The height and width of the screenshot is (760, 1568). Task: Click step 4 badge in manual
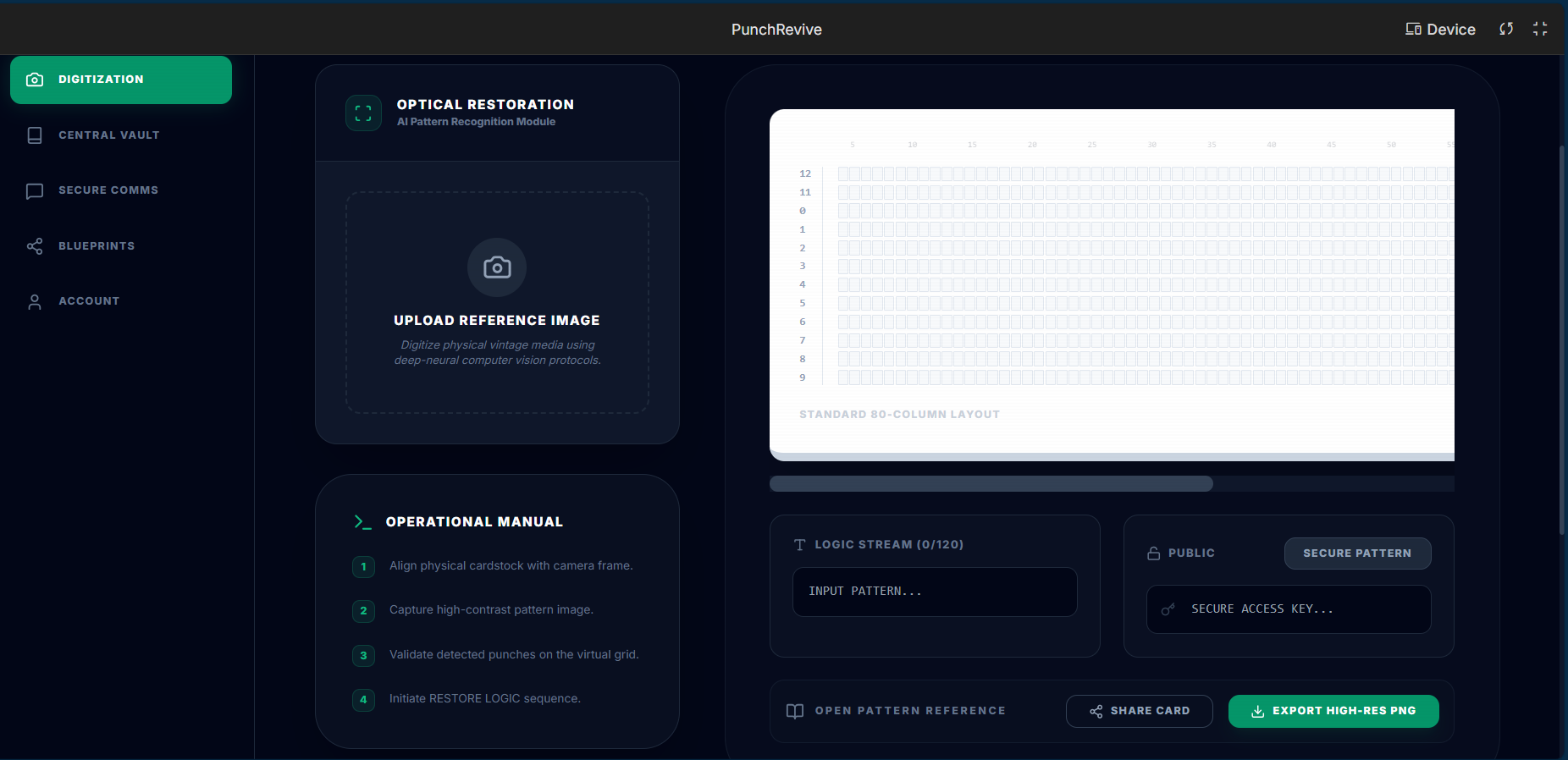click(x=363, y=699)
